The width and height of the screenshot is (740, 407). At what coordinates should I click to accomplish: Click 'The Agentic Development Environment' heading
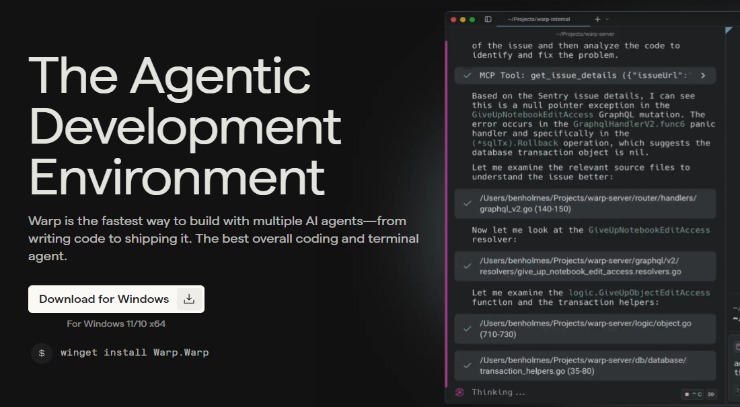click(185, 126)
